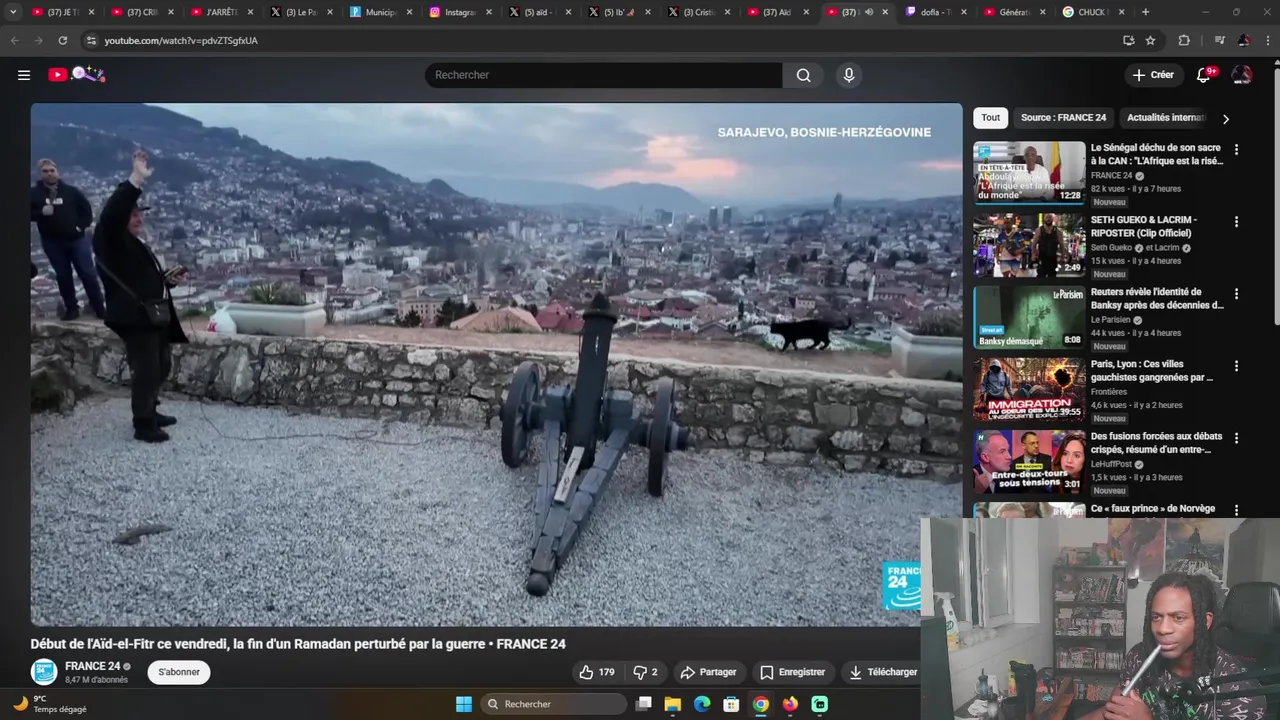
Task: Click install app icon in address bar
Action: (x=1128, y=40)
